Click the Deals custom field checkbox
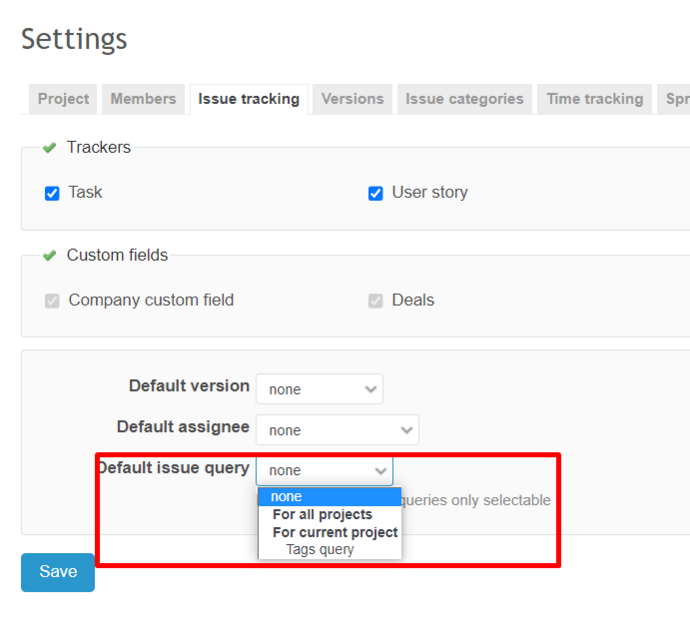Screen dimensions: 690x644 click(376, 301)
